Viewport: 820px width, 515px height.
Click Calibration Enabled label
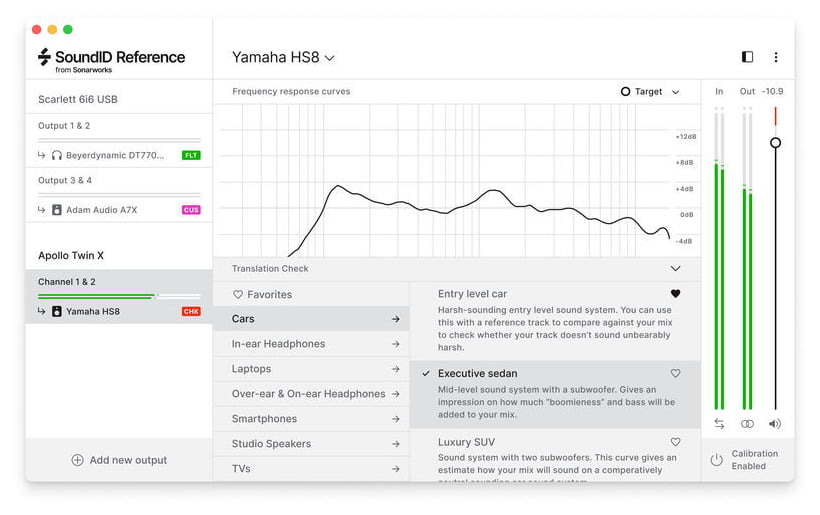tap(754, 460)
